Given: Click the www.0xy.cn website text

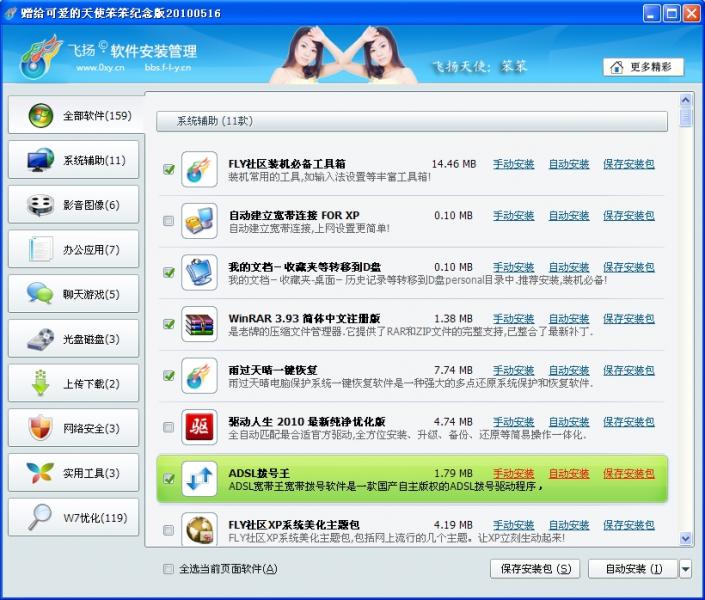Looking at the screenshot, I should tap(100, 68).
